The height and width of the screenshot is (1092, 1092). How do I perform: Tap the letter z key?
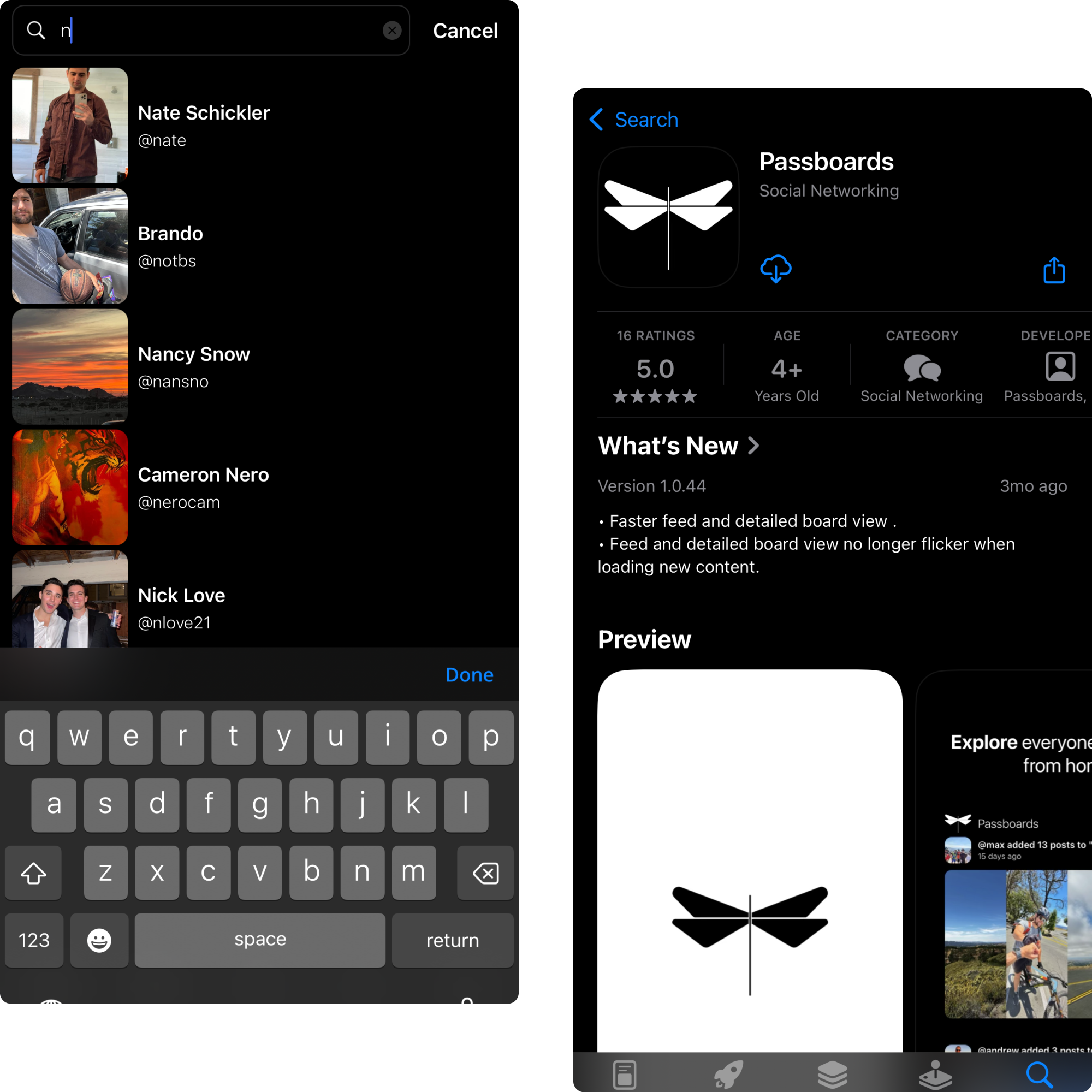pos(106,872)
